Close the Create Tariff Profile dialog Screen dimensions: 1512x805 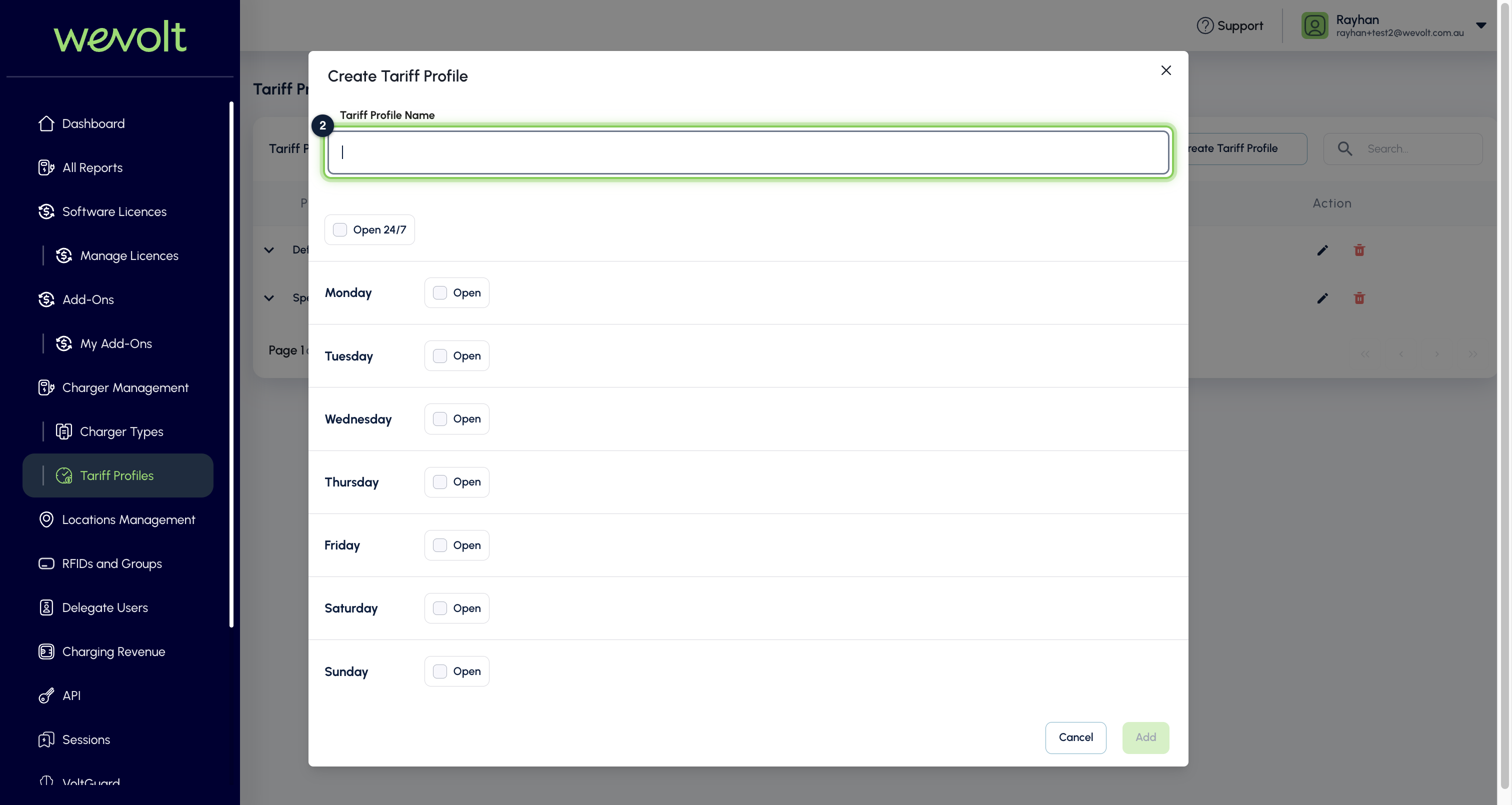[x=1166, y=70]
